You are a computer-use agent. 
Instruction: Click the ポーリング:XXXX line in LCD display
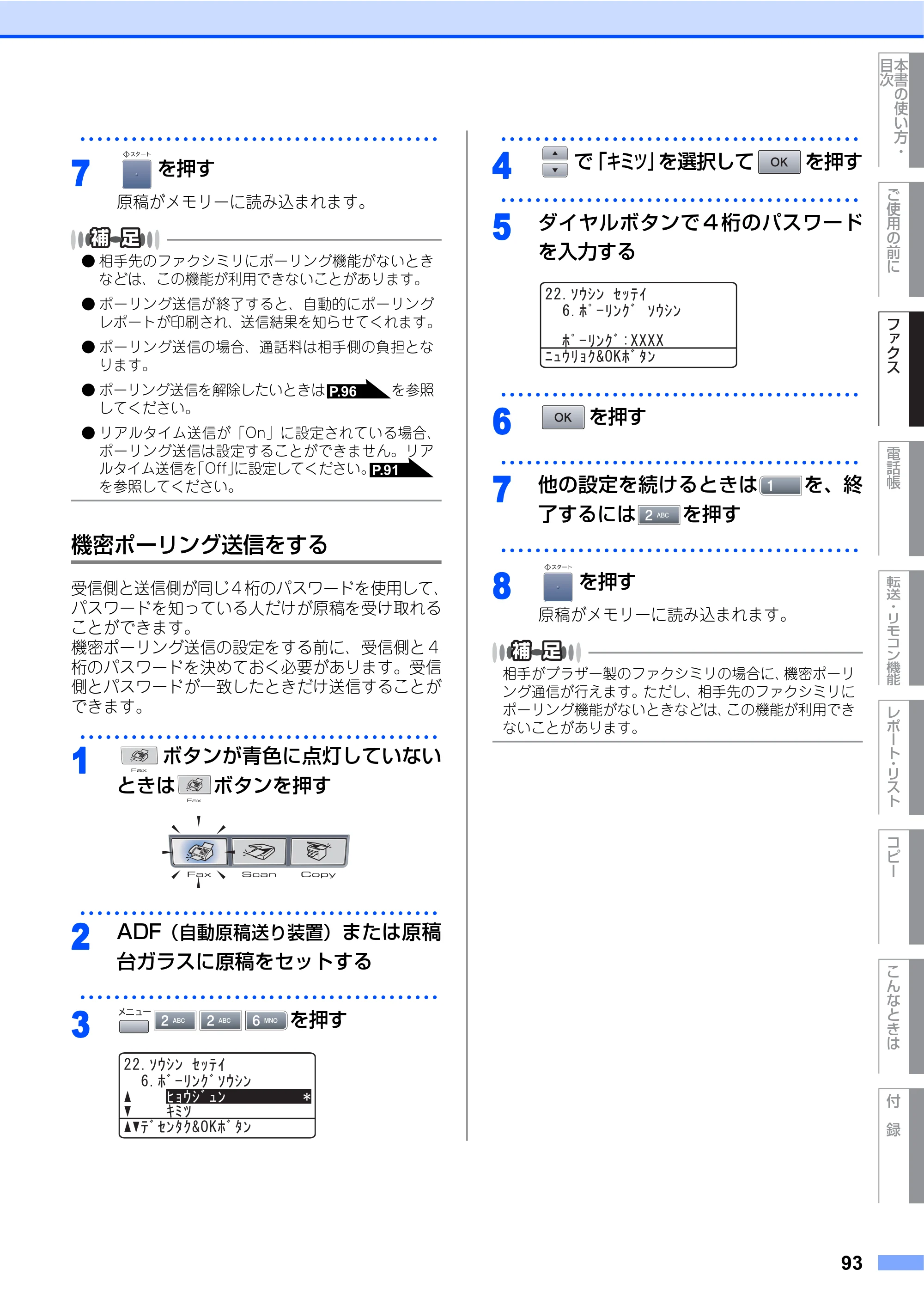click(613, 340)
